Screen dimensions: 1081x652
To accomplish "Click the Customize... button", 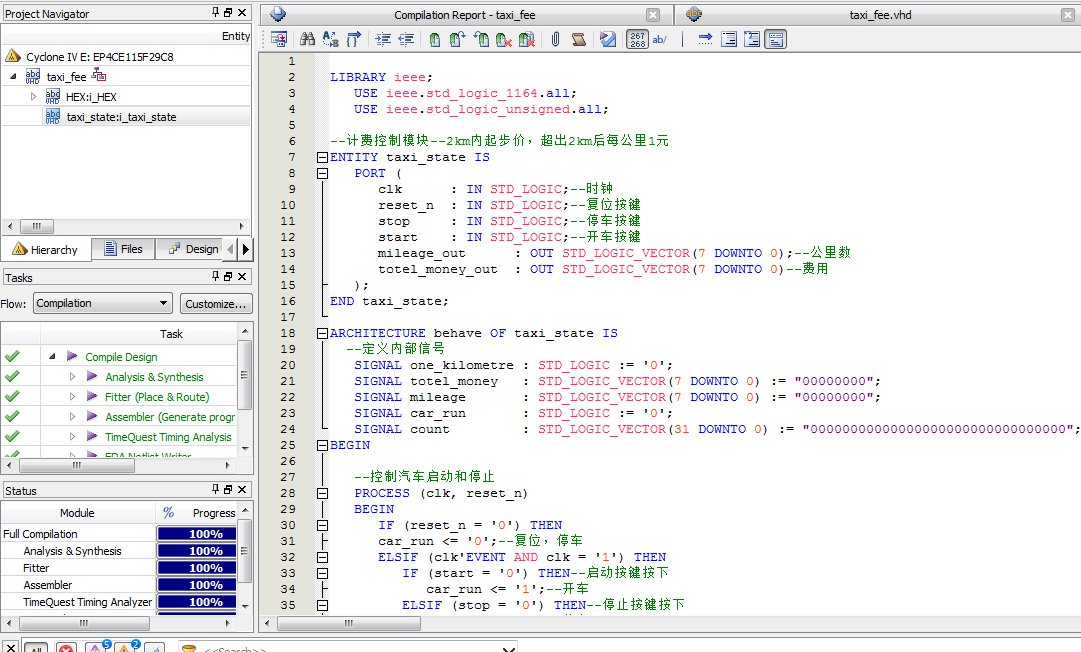I will pyautogui.click(x=216, y=303).
